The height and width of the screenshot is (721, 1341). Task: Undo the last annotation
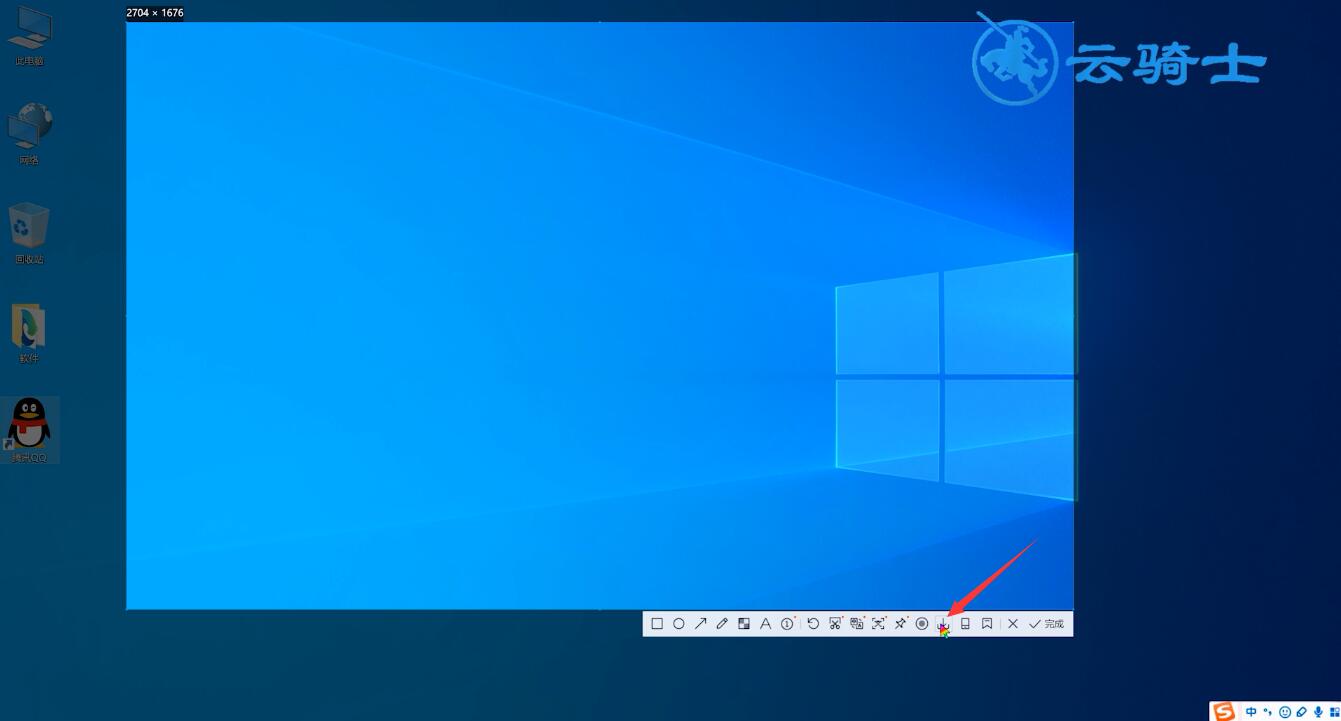coord(813,624)
